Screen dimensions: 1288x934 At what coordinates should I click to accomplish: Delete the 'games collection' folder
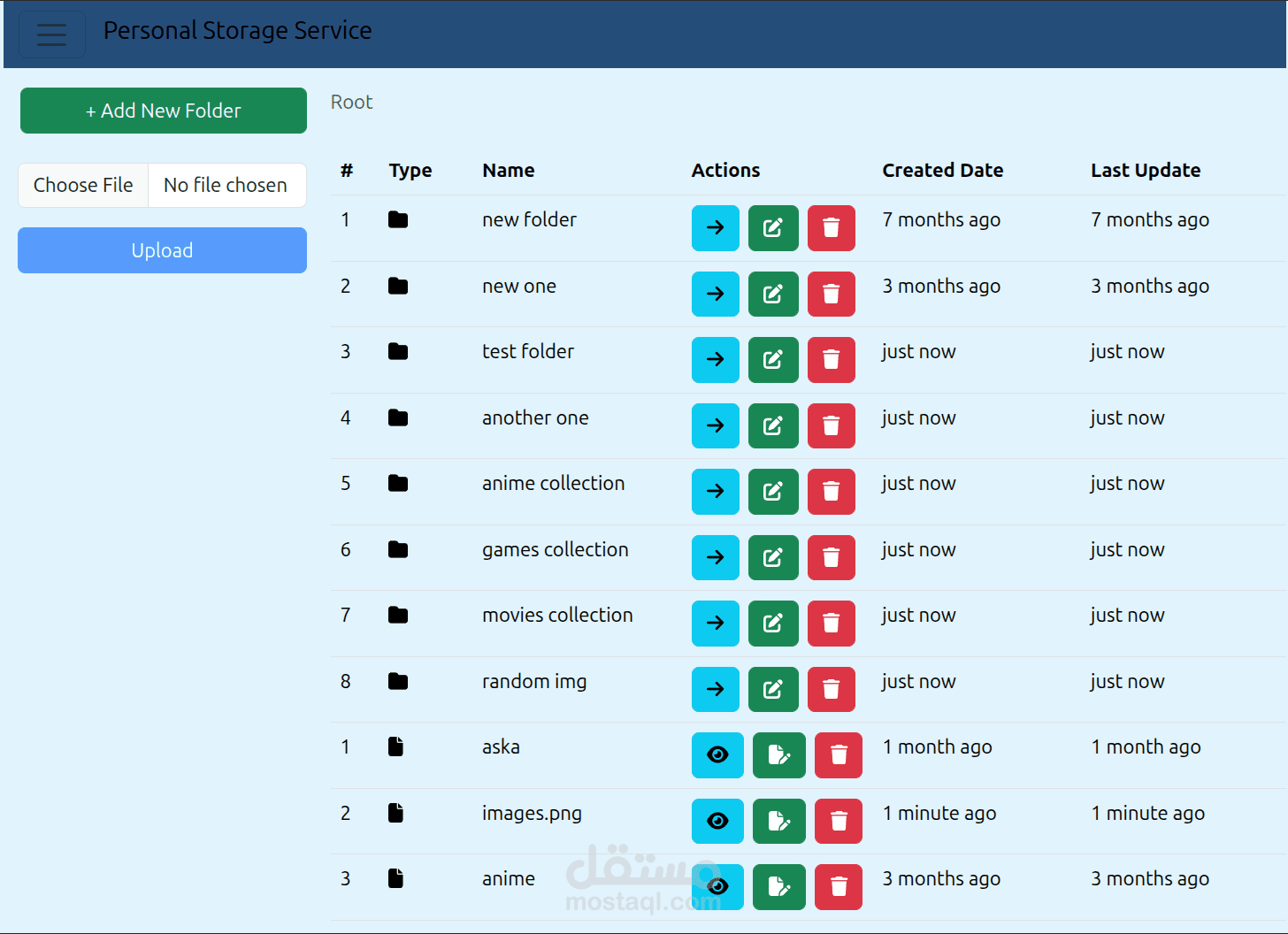pyautogui.click(x=832, y=557)
